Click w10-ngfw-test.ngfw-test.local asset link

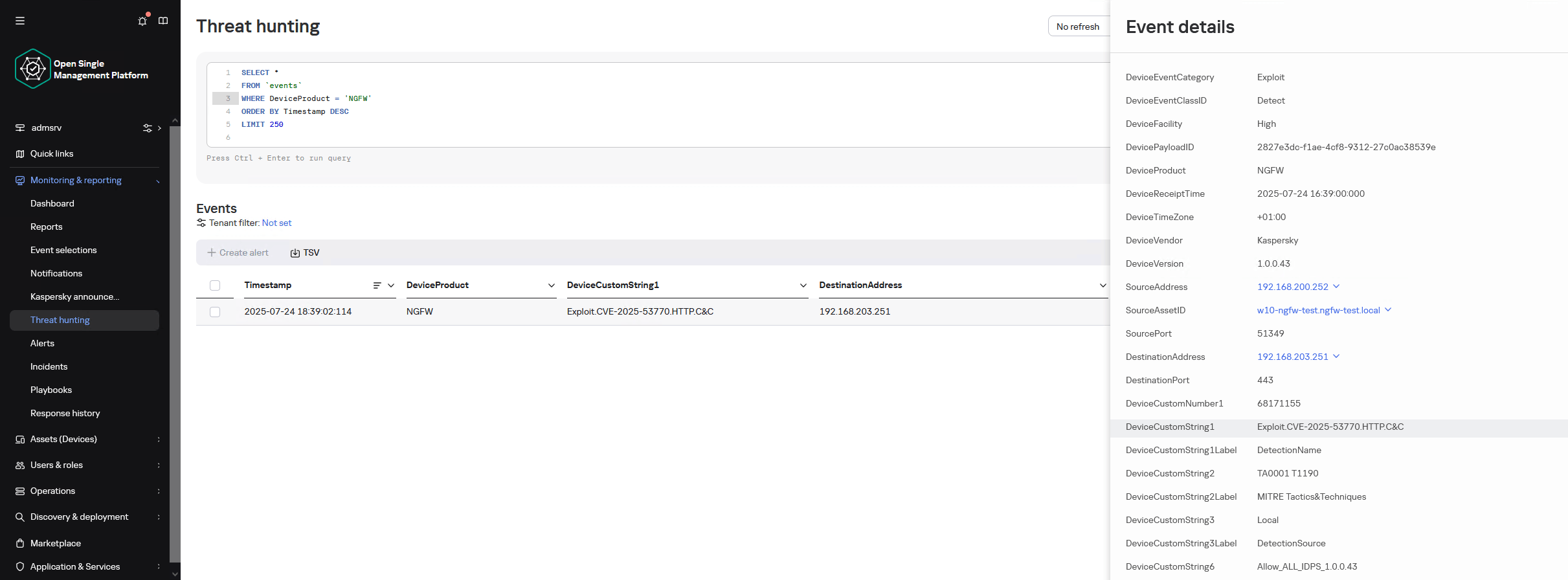pyautogui.click(x=1319, y=310)
